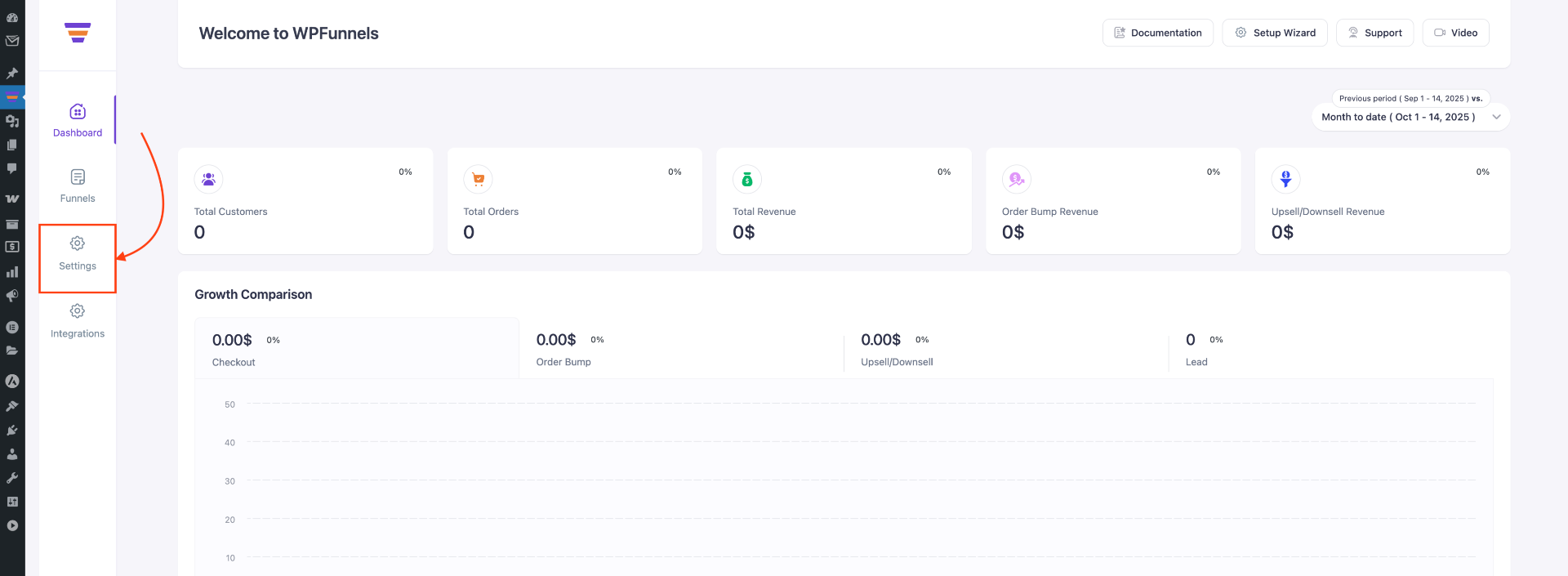
Task: Launch the Setup Wizard
Action: 1275,33
